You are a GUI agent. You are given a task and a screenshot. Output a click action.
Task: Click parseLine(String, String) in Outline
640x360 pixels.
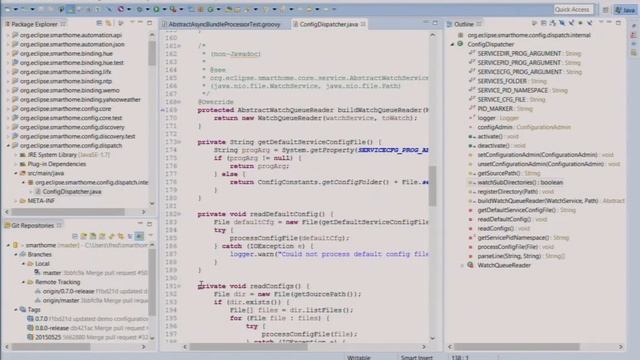(x=509, y=256)
